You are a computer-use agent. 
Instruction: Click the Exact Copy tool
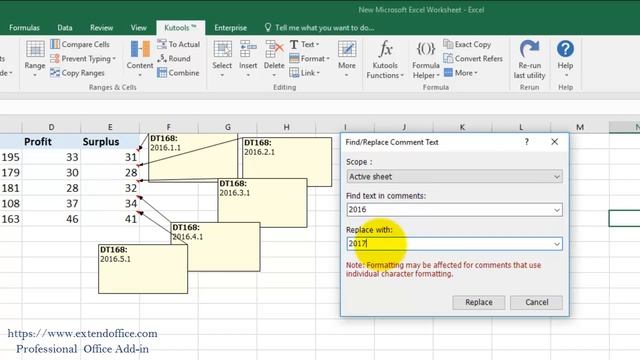pos(467,44)
